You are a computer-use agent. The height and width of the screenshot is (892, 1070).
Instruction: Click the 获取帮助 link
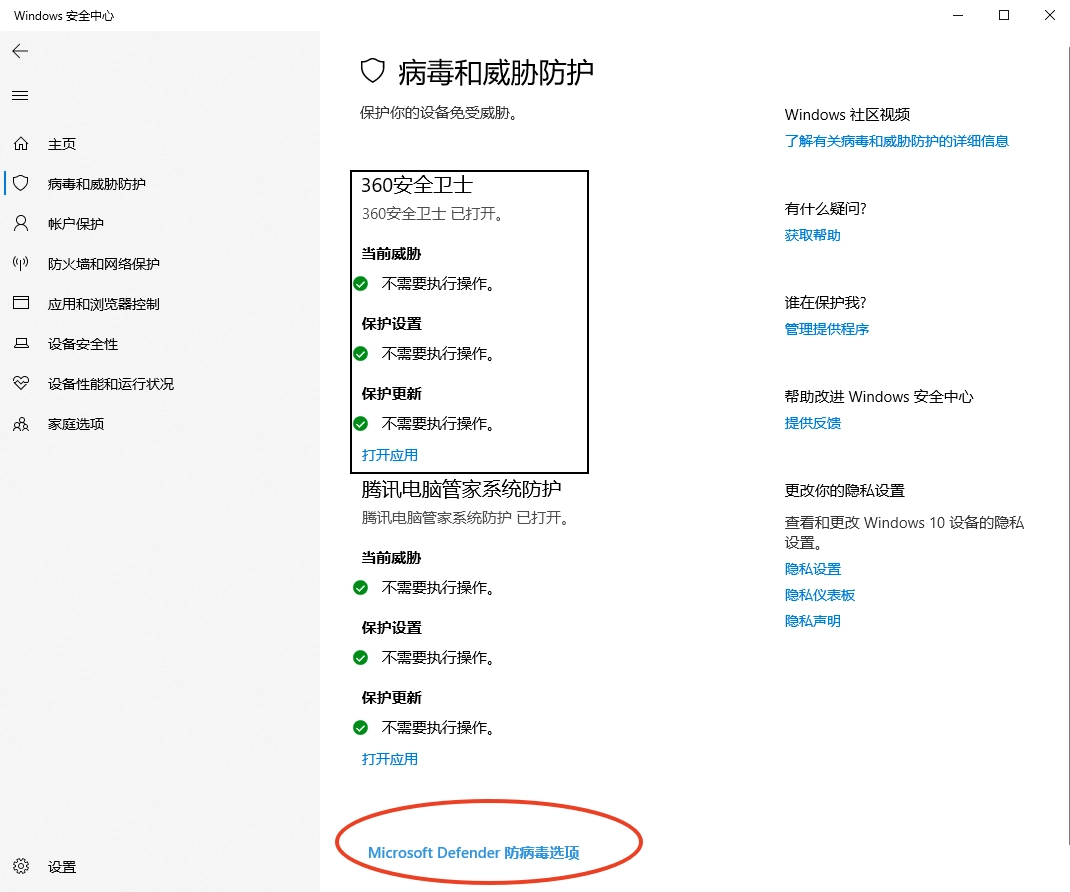812,235
